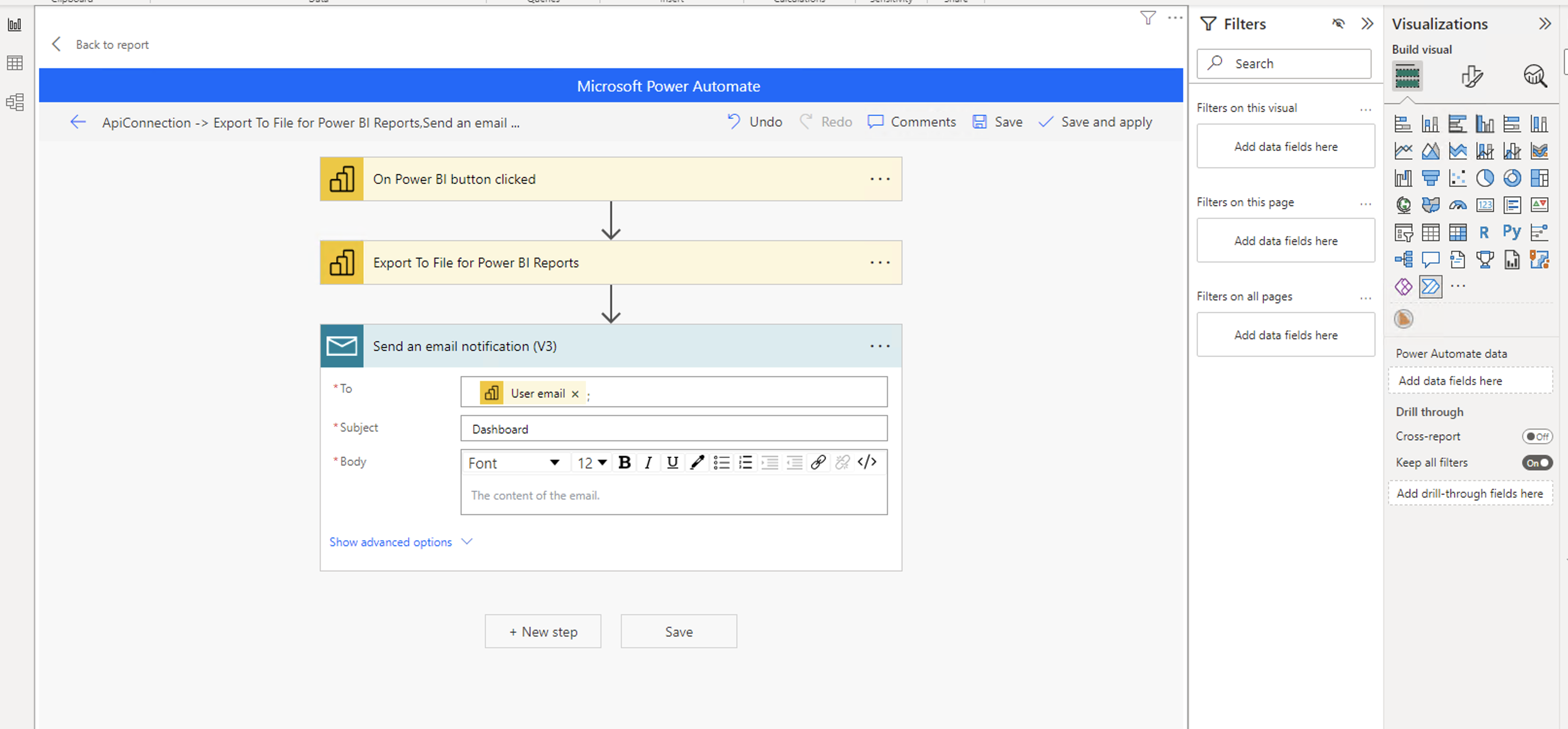The height and width of the screenshot is (729, 1568).
Task: Select the R script visual
Action: [x=1484, y=232]
